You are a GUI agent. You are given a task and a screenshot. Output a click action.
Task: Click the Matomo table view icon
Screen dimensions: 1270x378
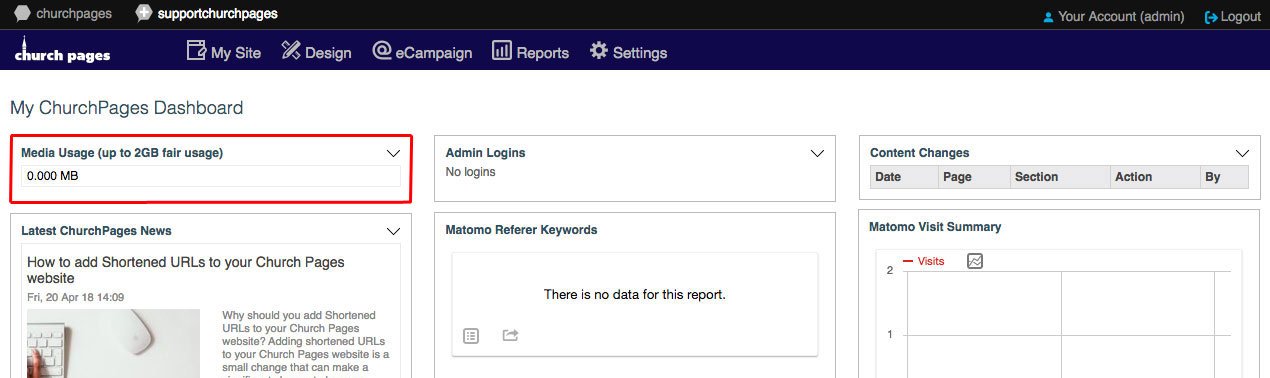click(x=471, y=335)
